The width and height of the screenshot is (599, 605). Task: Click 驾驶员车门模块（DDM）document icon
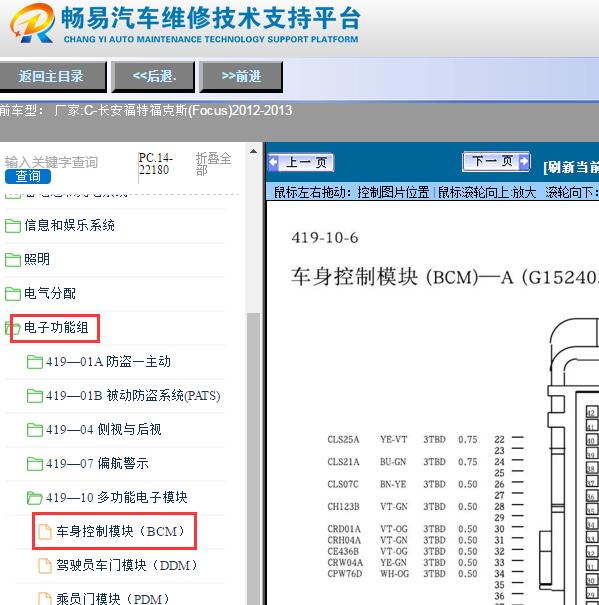[x=45, y=566]
